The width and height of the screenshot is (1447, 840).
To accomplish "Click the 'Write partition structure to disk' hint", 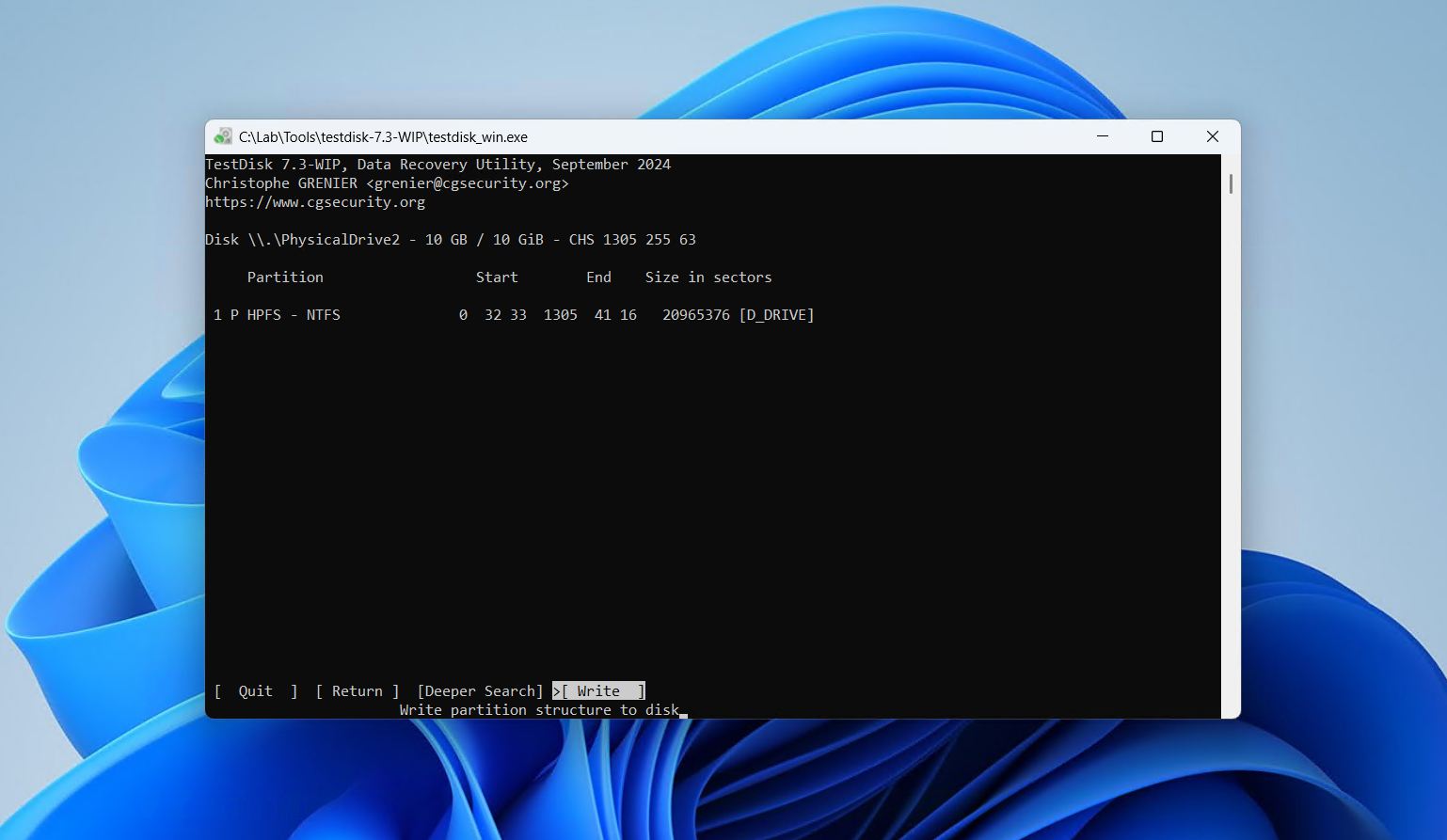I will coord(539,710).
